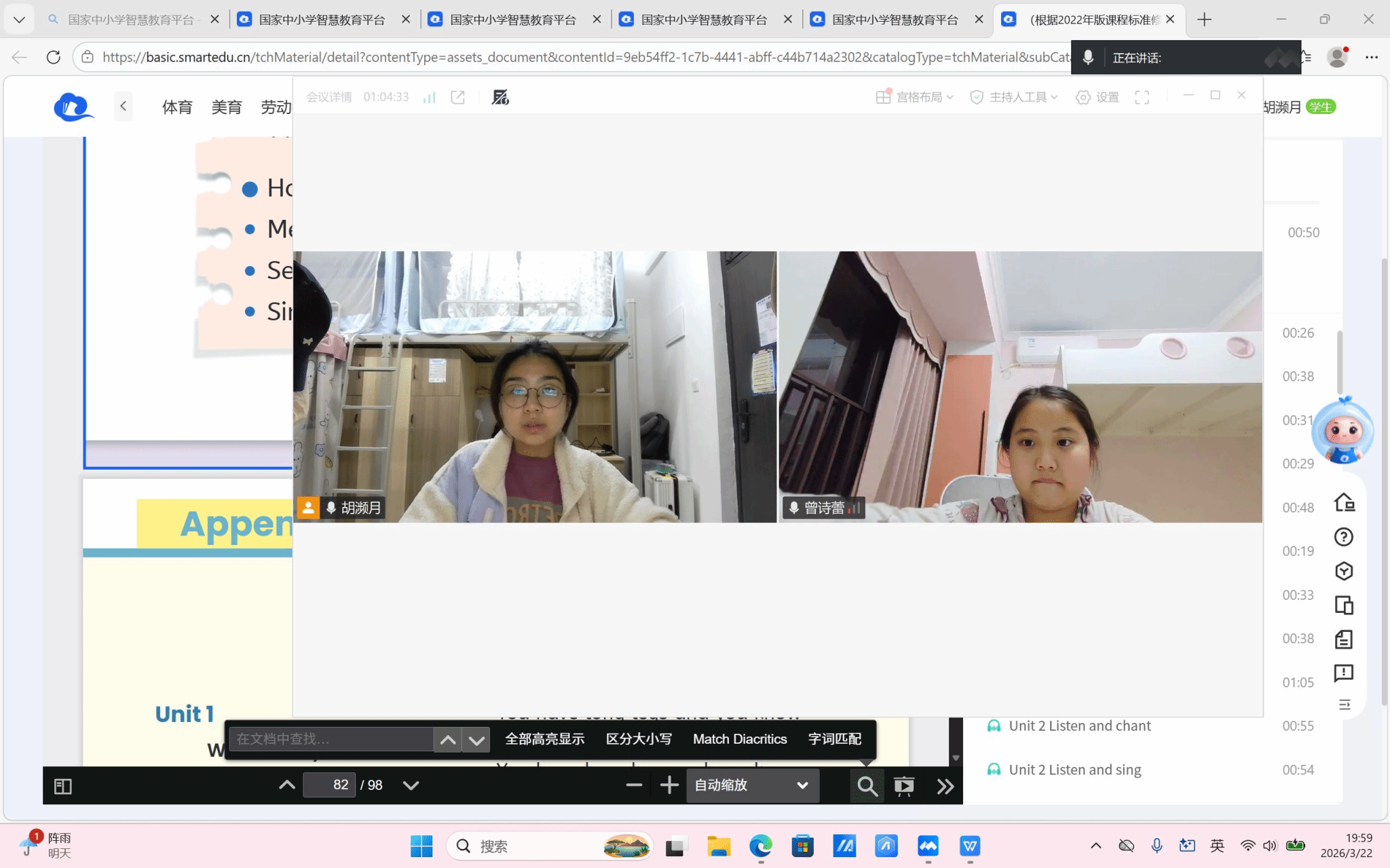Open the PDF viewer more tools chevrons
This screenshot has width=1390, height=868.
[x=945, y=786]
